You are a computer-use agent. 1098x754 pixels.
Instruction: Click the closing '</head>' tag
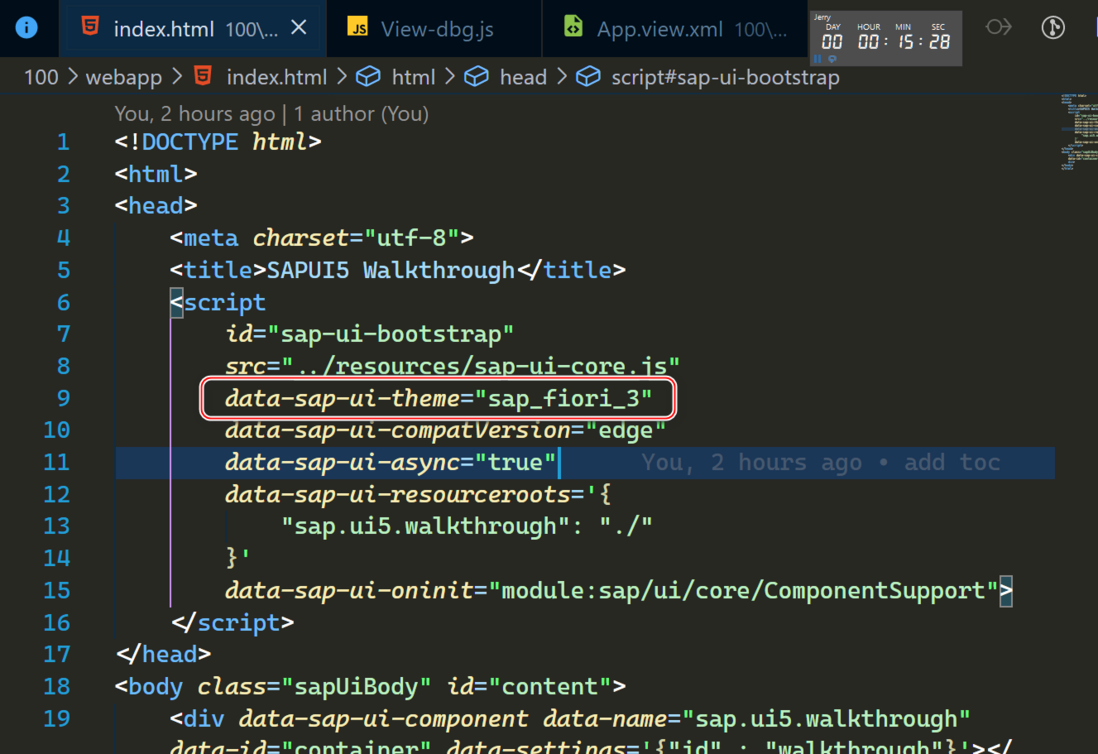(163, 655)
